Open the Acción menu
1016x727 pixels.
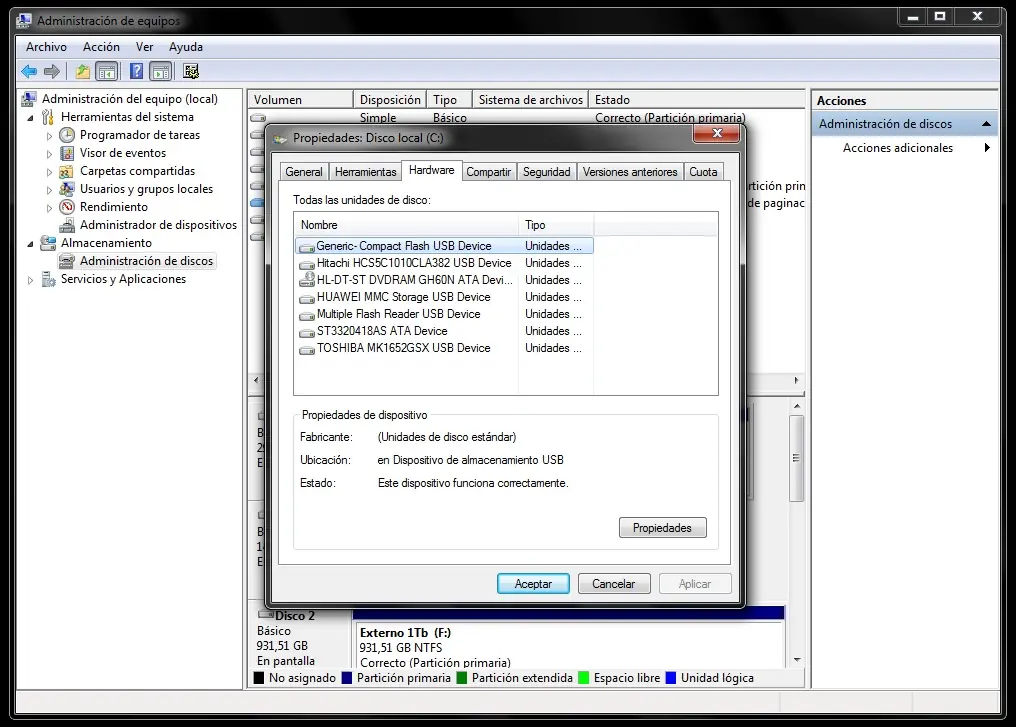click(x=101, y=47)
